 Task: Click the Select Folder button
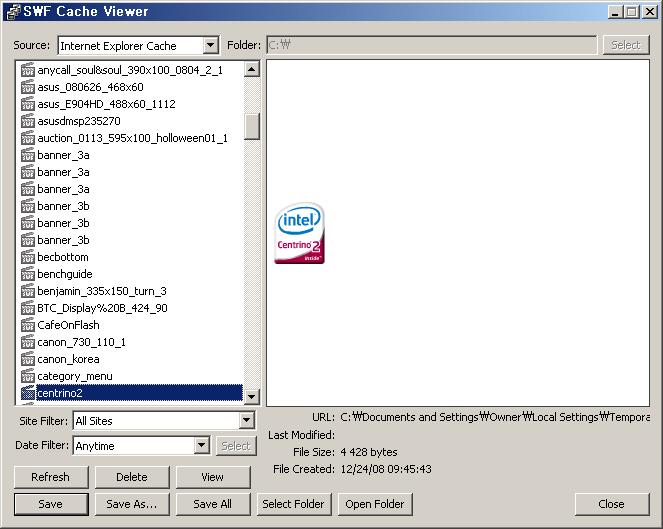(x=293, y=504)
